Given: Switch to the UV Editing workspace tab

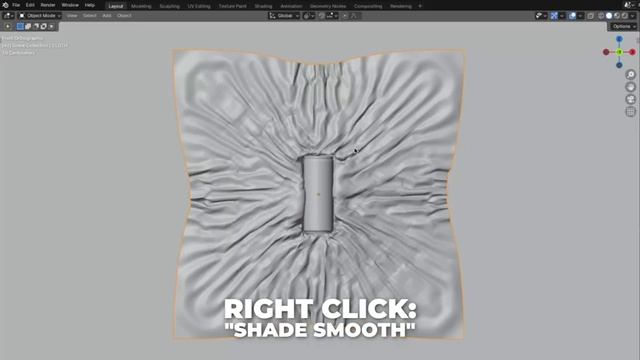Looking at the screenshot, I should (199, 6).
